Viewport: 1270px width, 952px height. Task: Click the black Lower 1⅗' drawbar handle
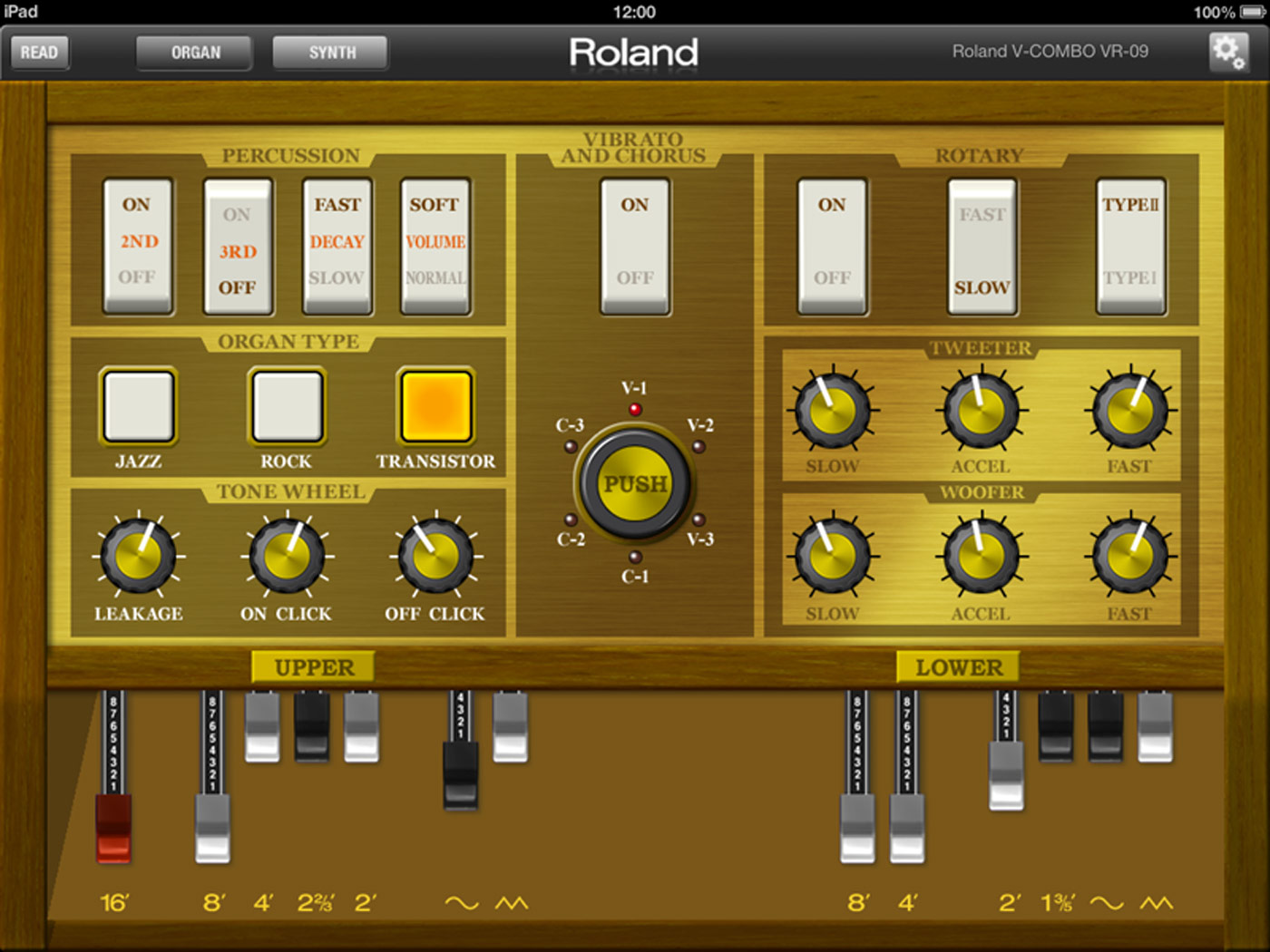pos(1056,727)
